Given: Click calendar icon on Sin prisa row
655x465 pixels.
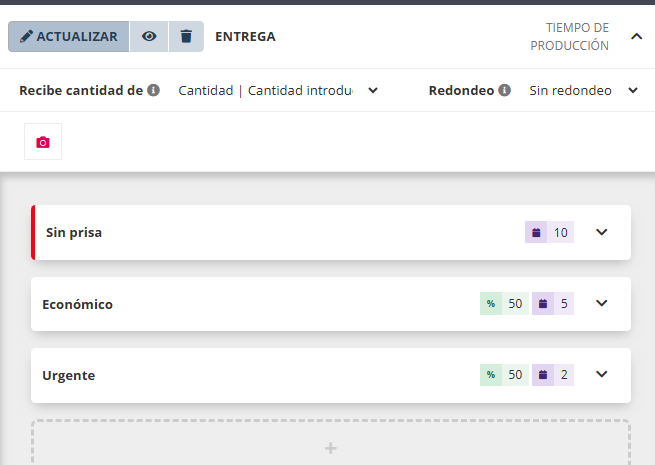Looking at the screenshot, I should click(x=536, y=233).
